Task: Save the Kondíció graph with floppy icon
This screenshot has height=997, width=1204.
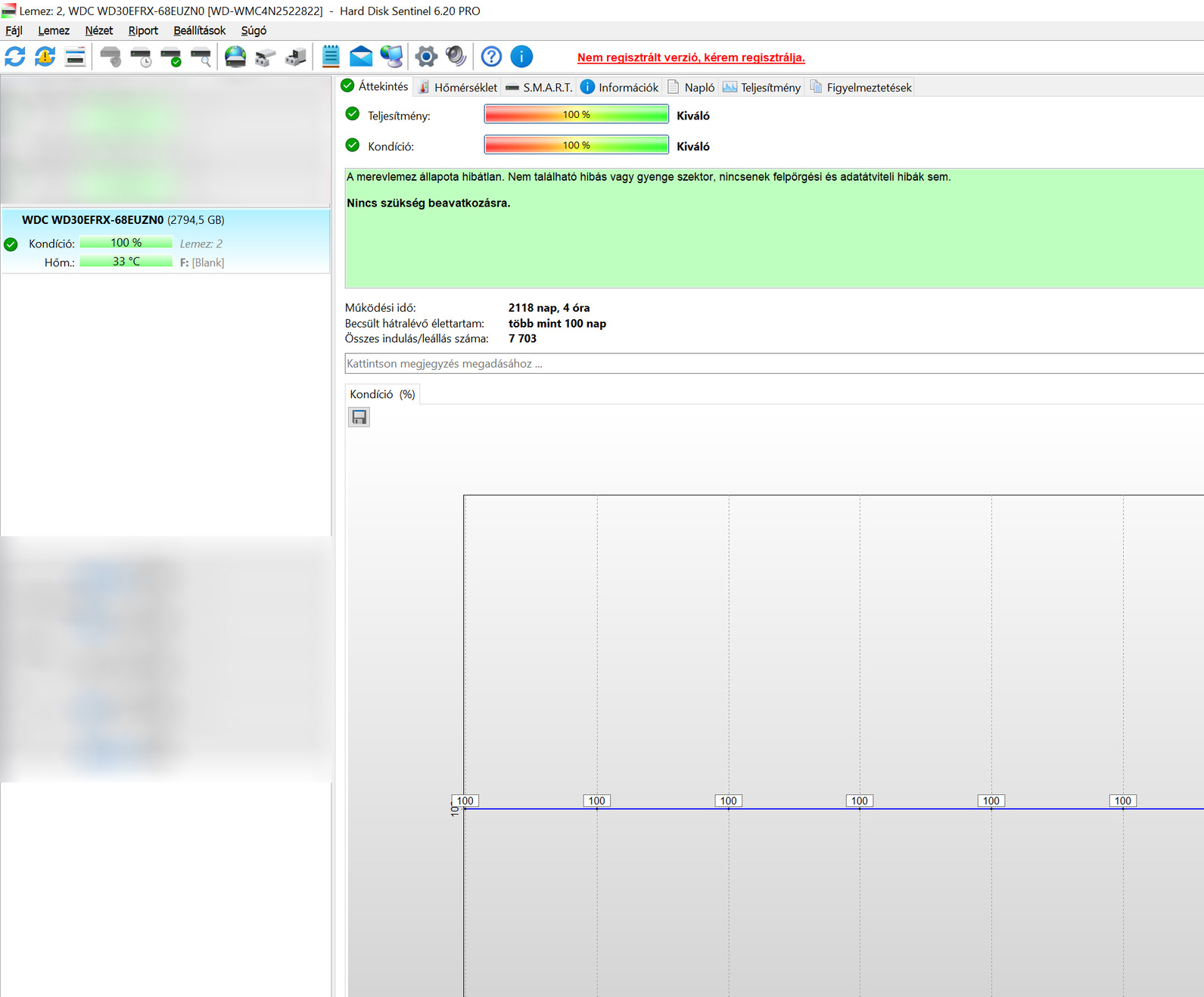Action: pyautogui.click(x=359, y=417)
